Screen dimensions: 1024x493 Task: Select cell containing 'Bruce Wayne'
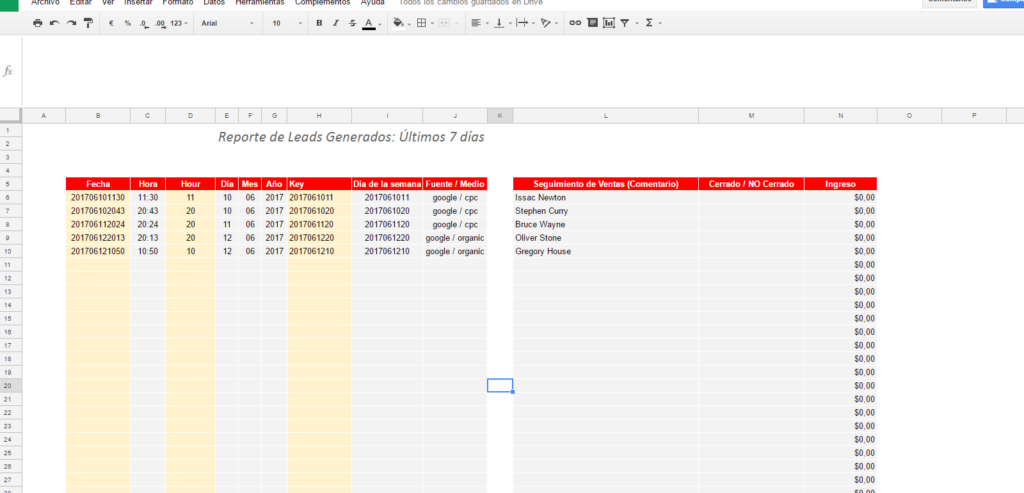[x=605, y=224]
